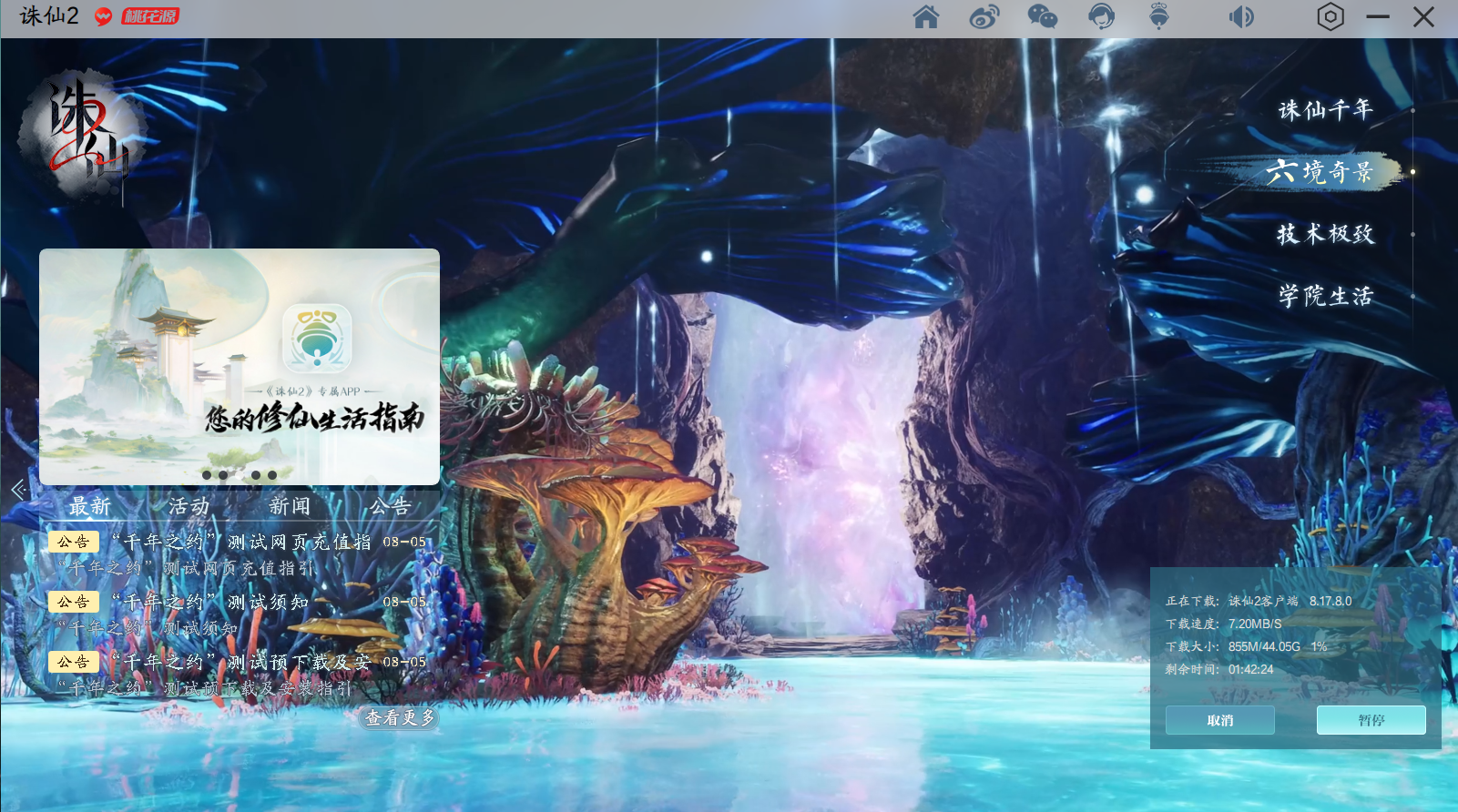Select the last banner carousel dot
This screenshot has width=1458, height=812.
coord(272,475)
